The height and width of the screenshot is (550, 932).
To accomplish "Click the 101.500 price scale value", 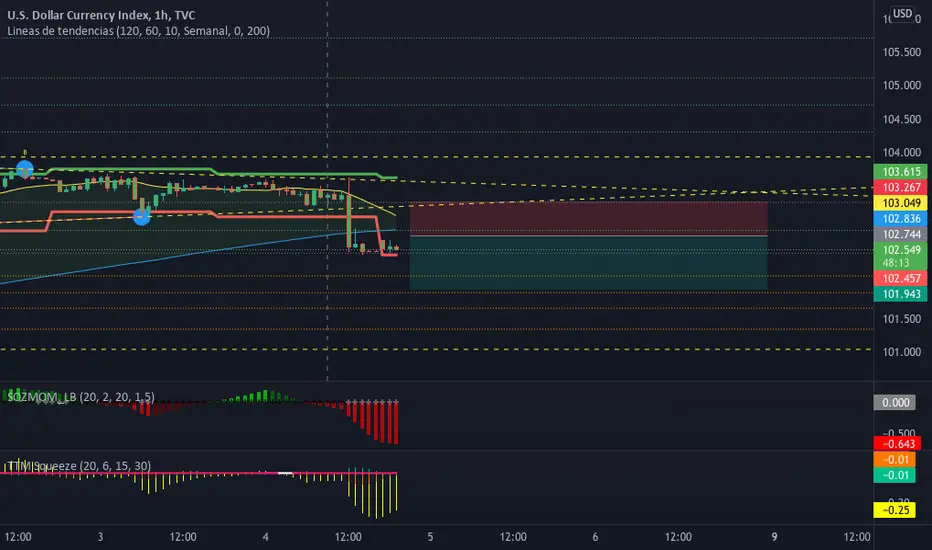I will coord(902,319).
